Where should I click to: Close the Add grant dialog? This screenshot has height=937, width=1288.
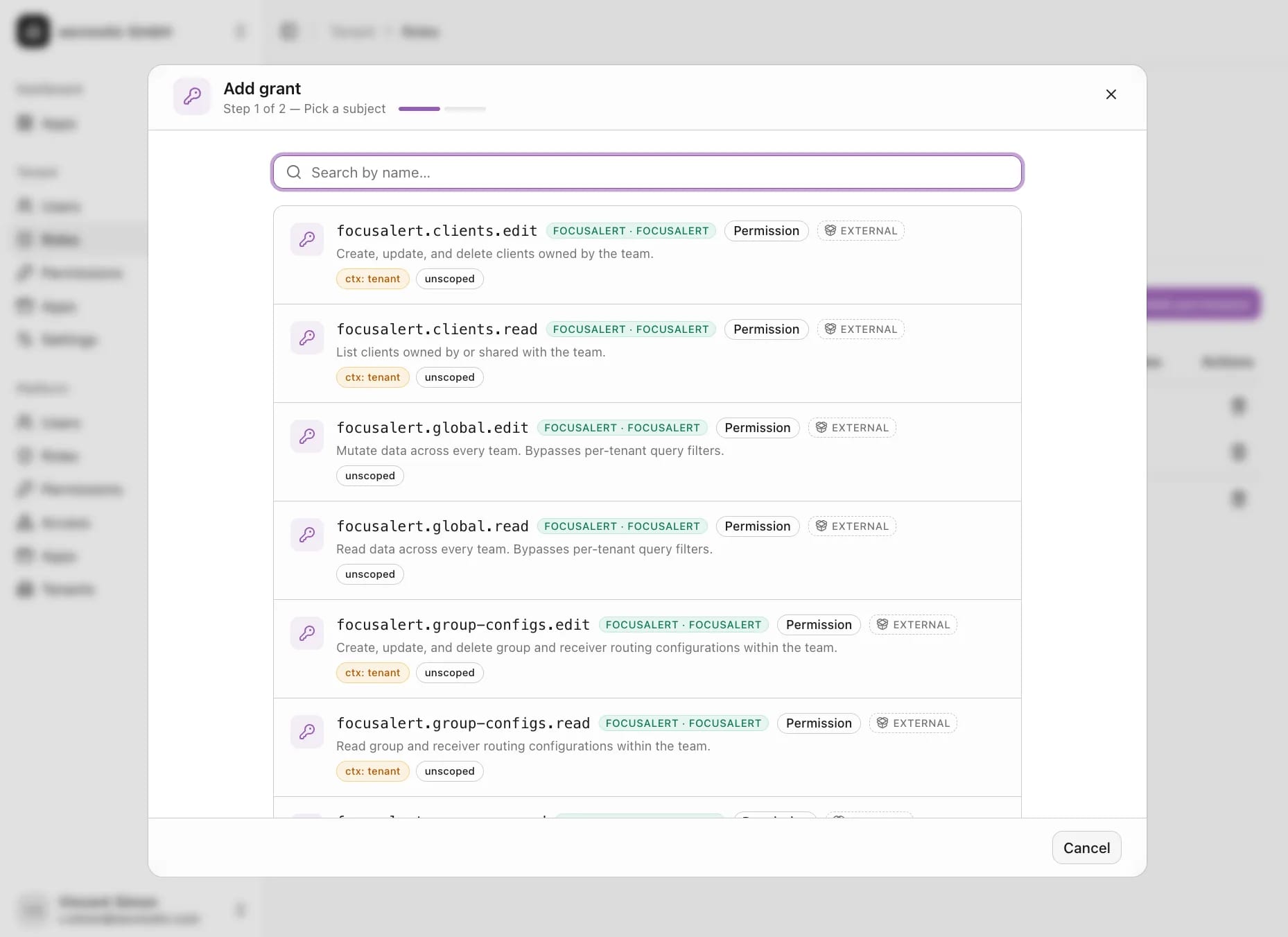[1111, 94]
